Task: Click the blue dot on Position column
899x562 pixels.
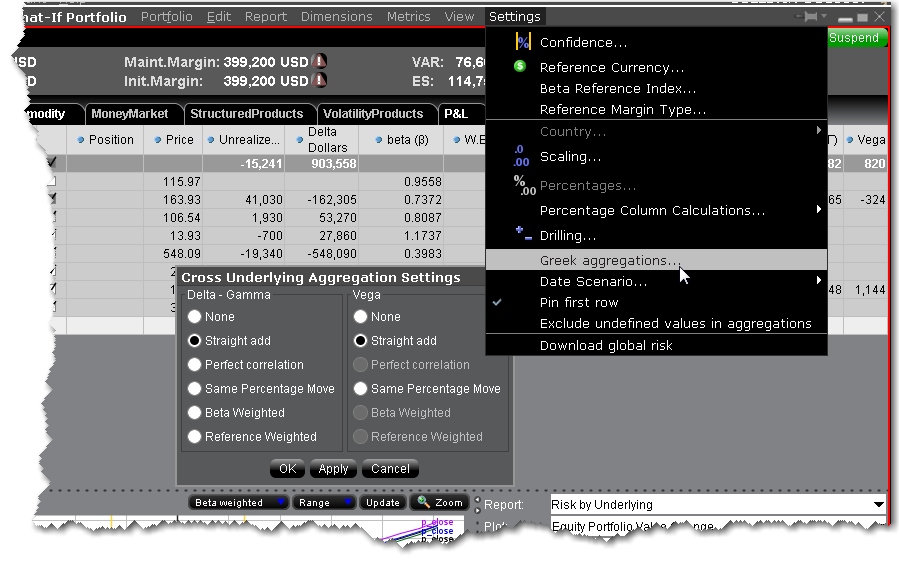Action: point(81,140)
